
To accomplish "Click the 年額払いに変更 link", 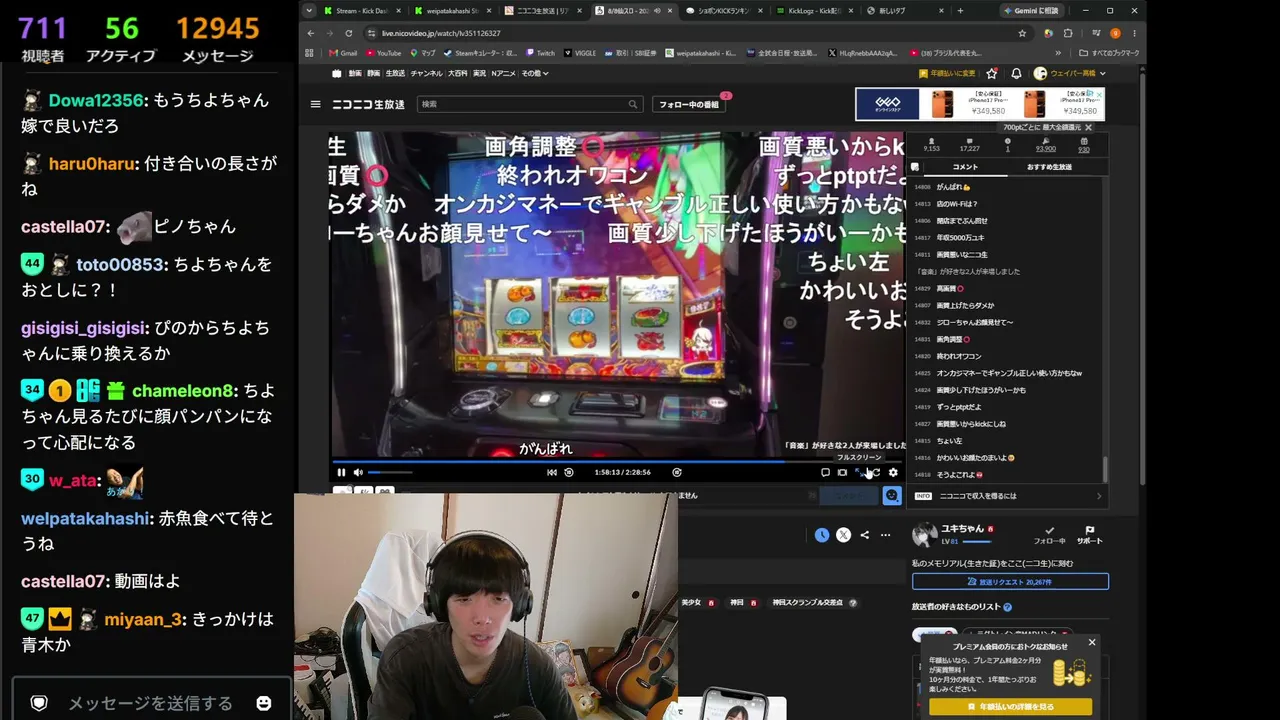I will (x=947, y=73).
